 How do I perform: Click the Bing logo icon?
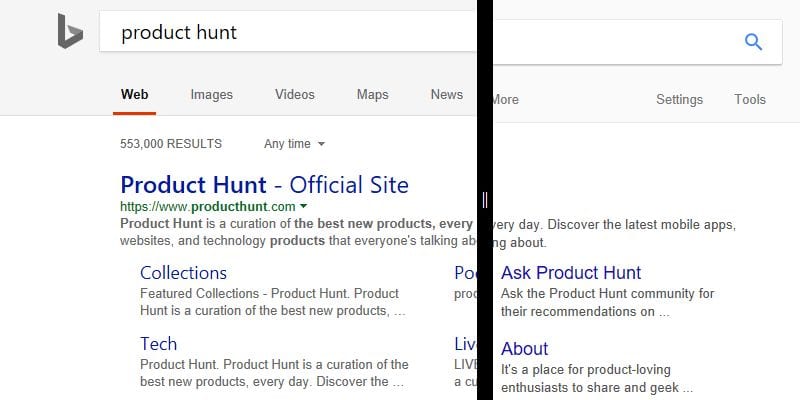(x=69, y=31)
